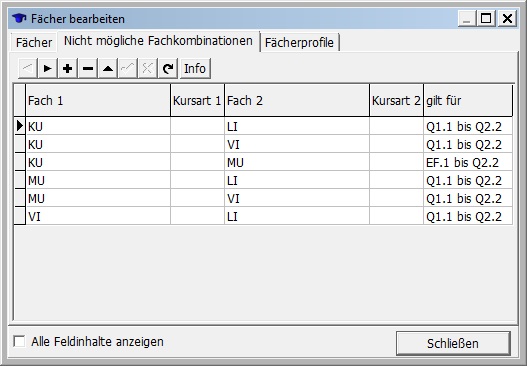Click the graduation cap window icon
This screenshot has height=366, width=527.
pyautogui.click(x=19, y=18)
